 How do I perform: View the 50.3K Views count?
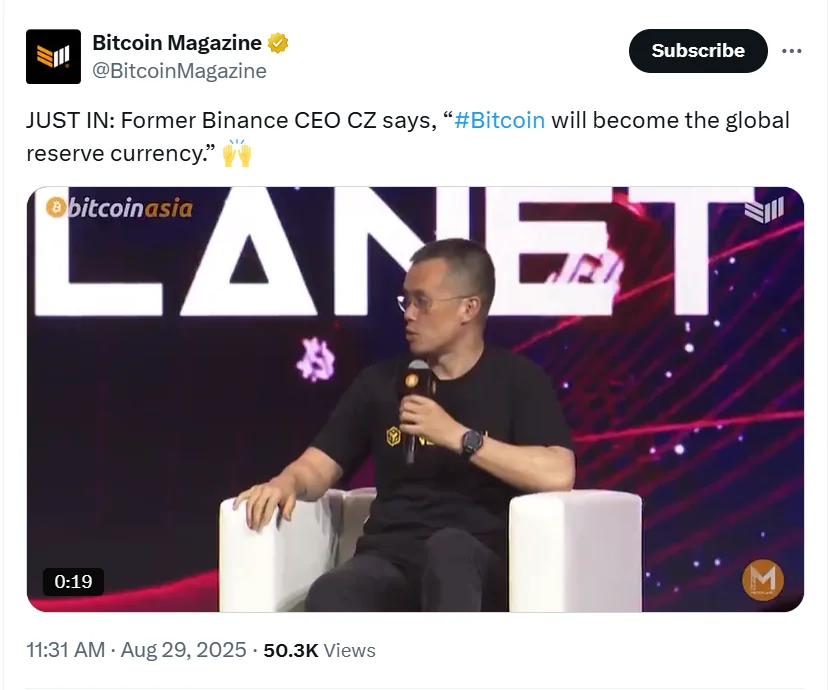click(x=319, y=650)
